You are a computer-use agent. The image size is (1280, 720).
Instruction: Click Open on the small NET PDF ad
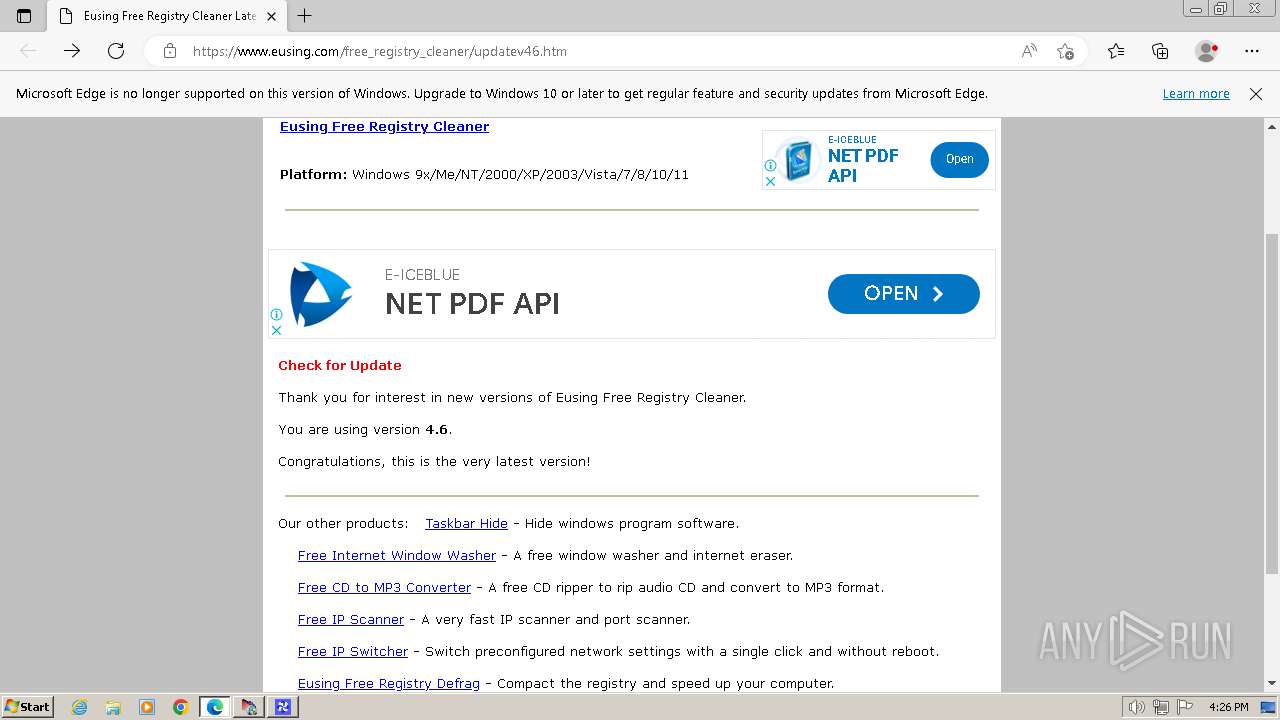[x=959, y=159]
